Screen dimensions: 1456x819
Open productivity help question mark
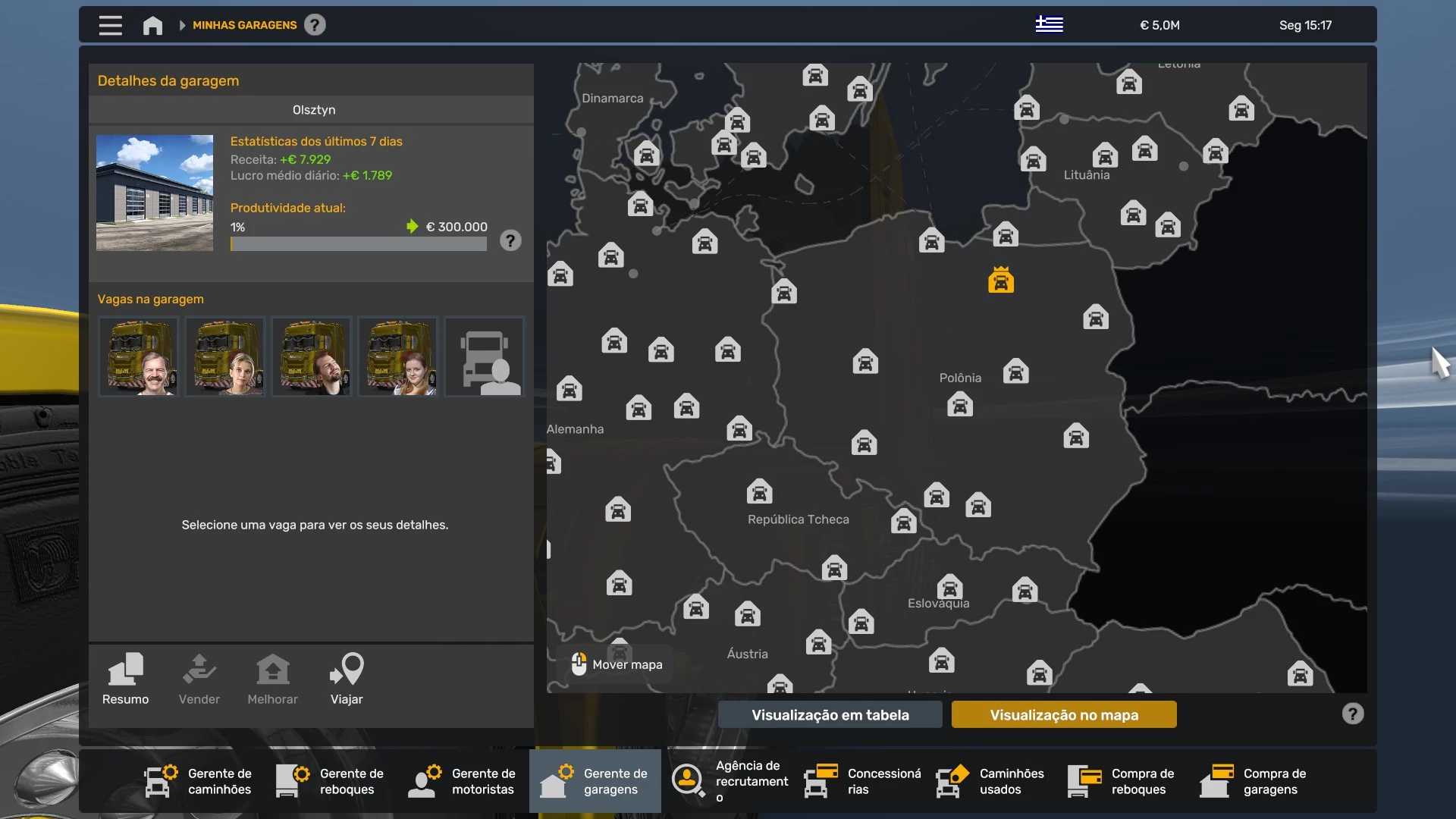click(x=510, y=240)
